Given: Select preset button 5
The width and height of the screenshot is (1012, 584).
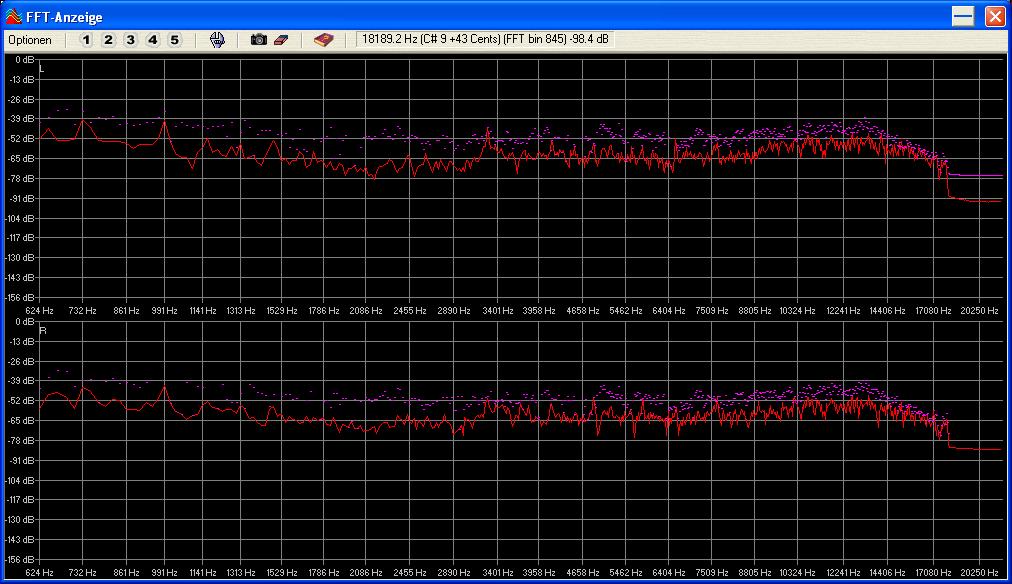Looking at the screenshot, I should click(174, 40).
